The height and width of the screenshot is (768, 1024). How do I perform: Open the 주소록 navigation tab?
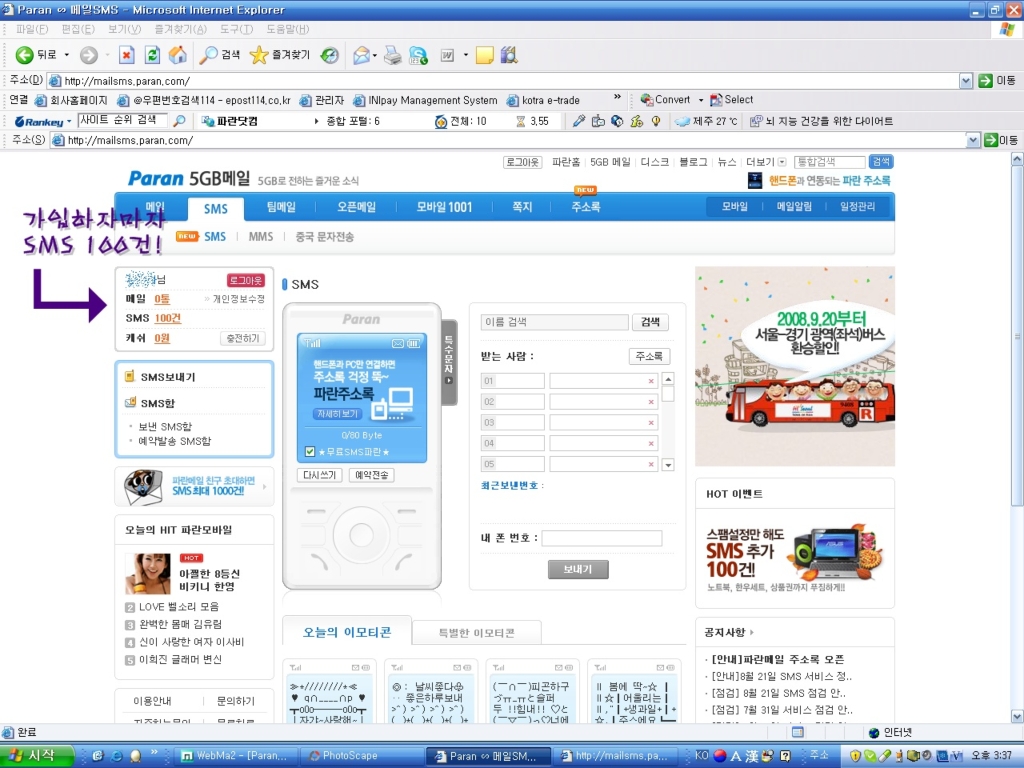pyautogui.click(x=585, y=206)
